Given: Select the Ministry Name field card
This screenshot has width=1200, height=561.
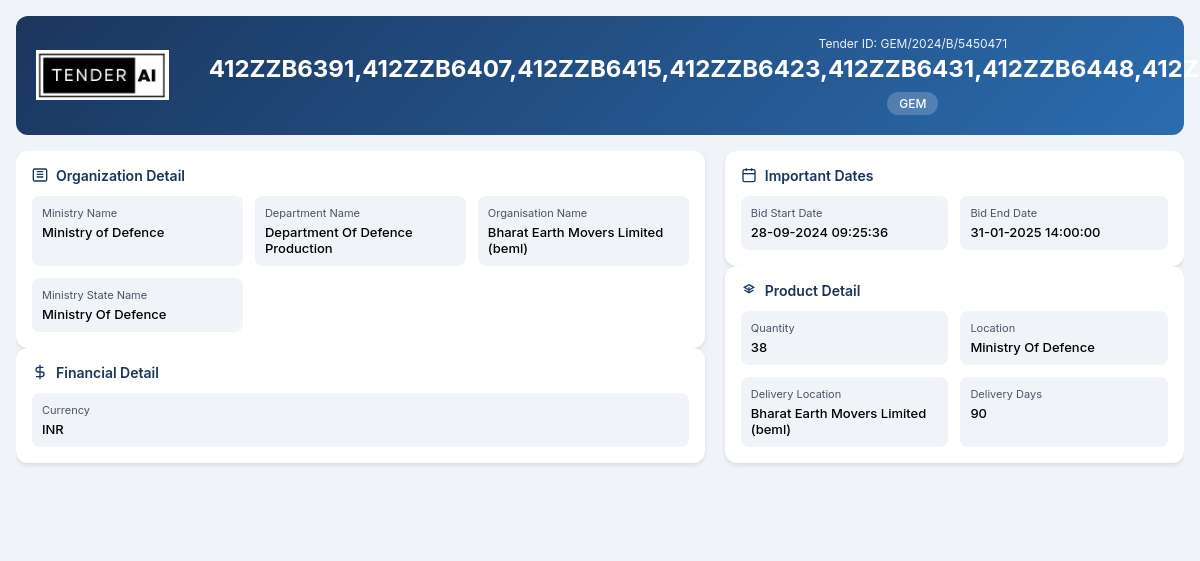Looking at the screenshot, I should click(x=137, y=231).
